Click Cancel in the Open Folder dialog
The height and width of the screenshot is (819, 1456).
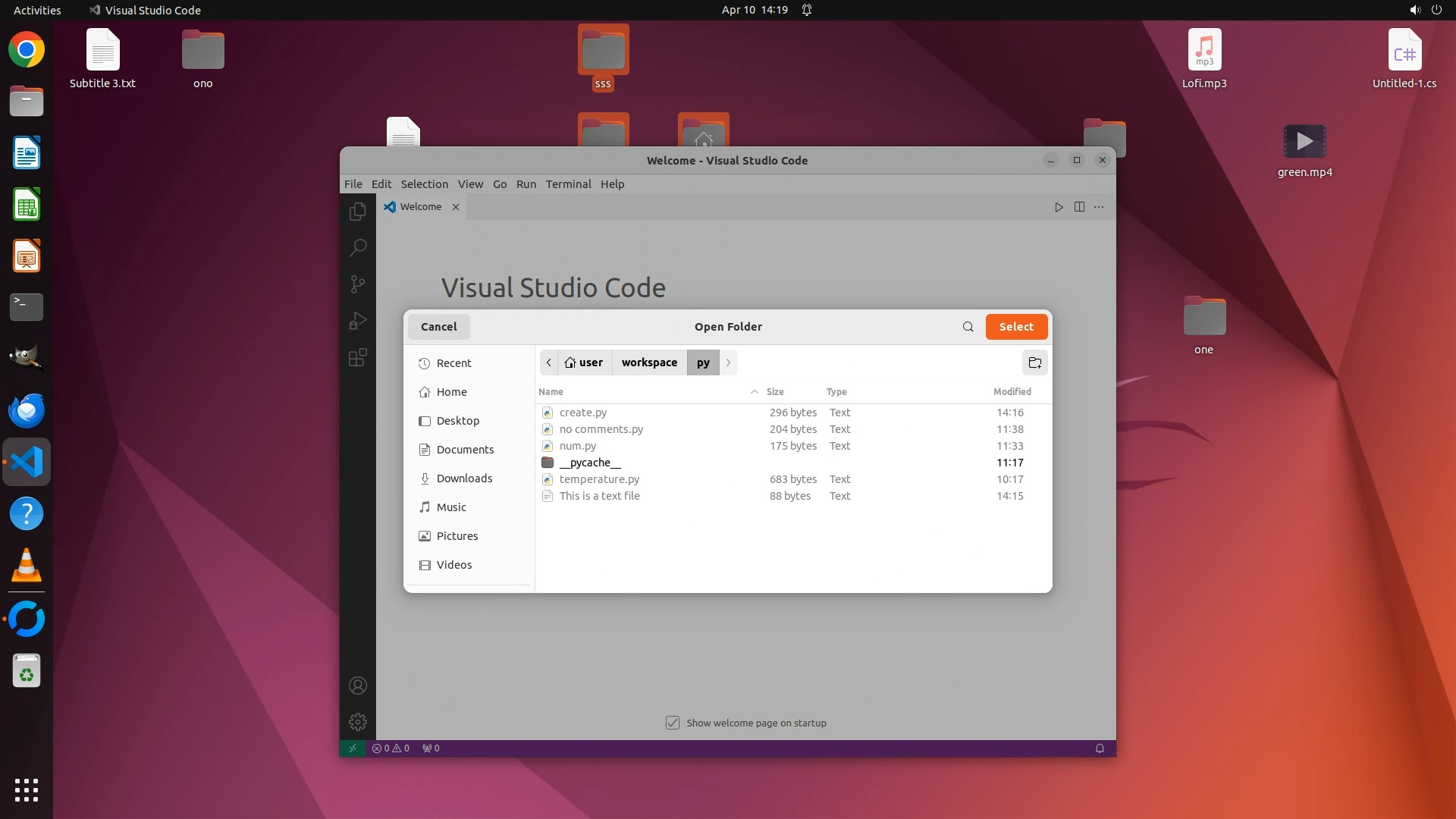(x=438, y=327)
